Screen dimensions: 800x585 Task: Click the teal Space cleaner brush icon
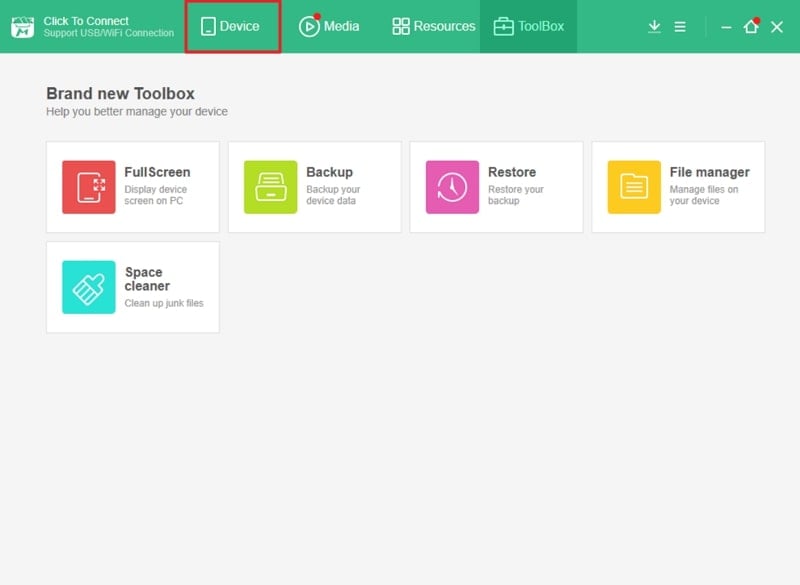pos(89,287)
